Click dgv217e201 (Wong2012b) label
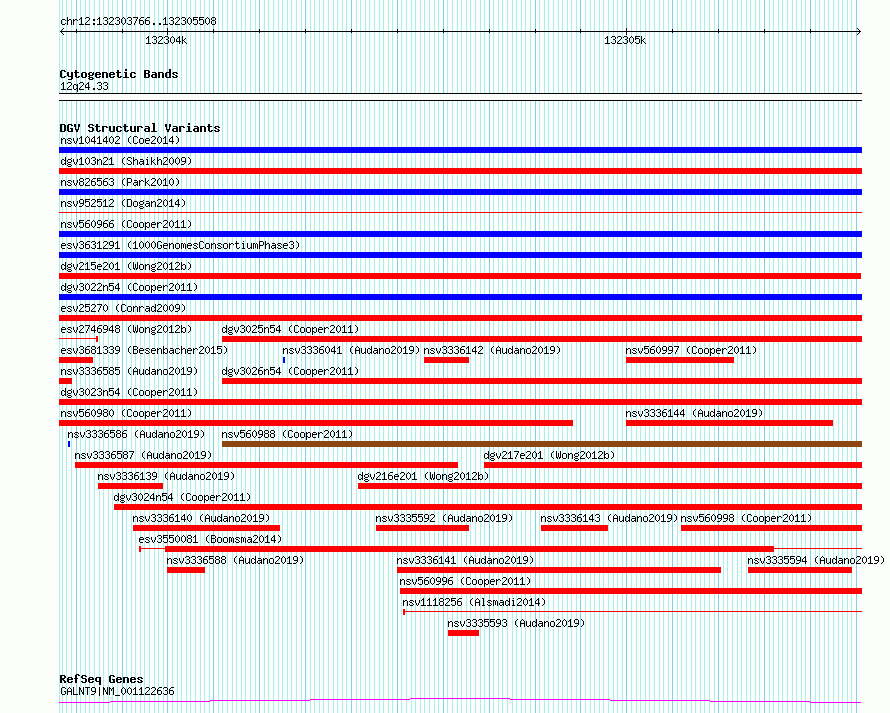The image size is (890, 713). (x=549, y=455)
